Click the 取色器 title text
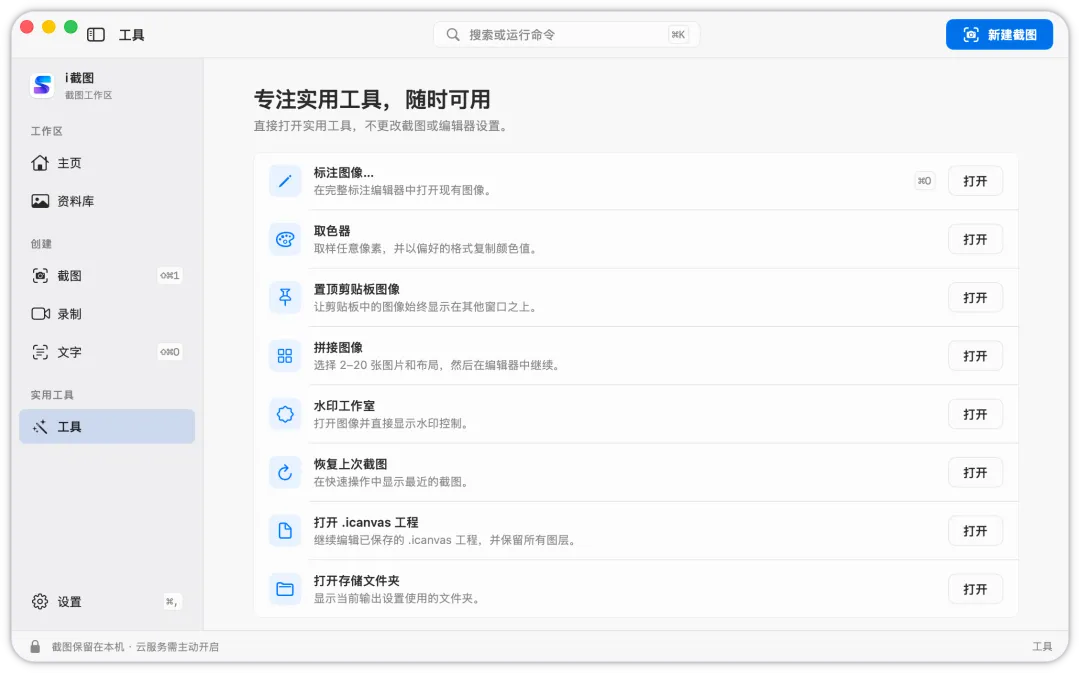The height and width of the screenshot is (673, 1080). (x=332, y=231)
